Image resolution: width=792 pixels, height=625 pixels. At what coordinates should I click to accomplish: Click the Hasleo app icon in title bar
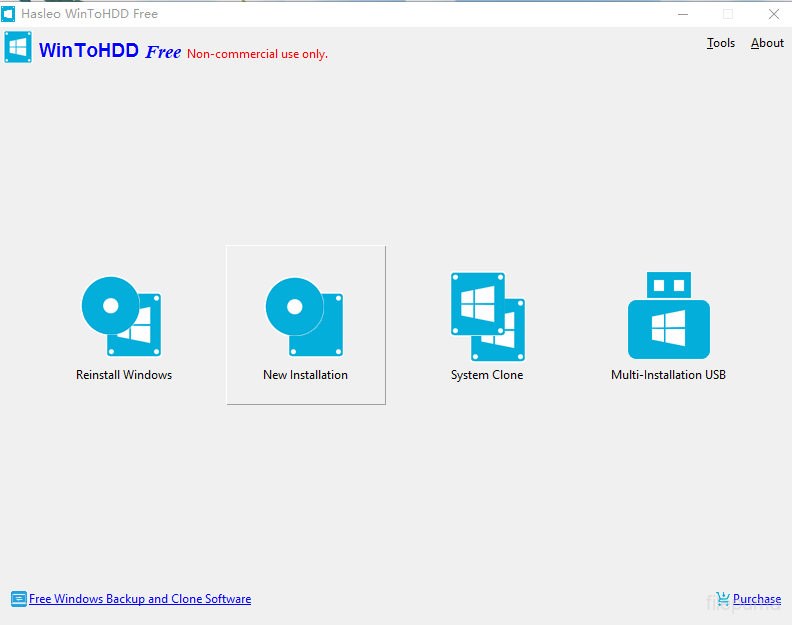(x=9, y=14)
